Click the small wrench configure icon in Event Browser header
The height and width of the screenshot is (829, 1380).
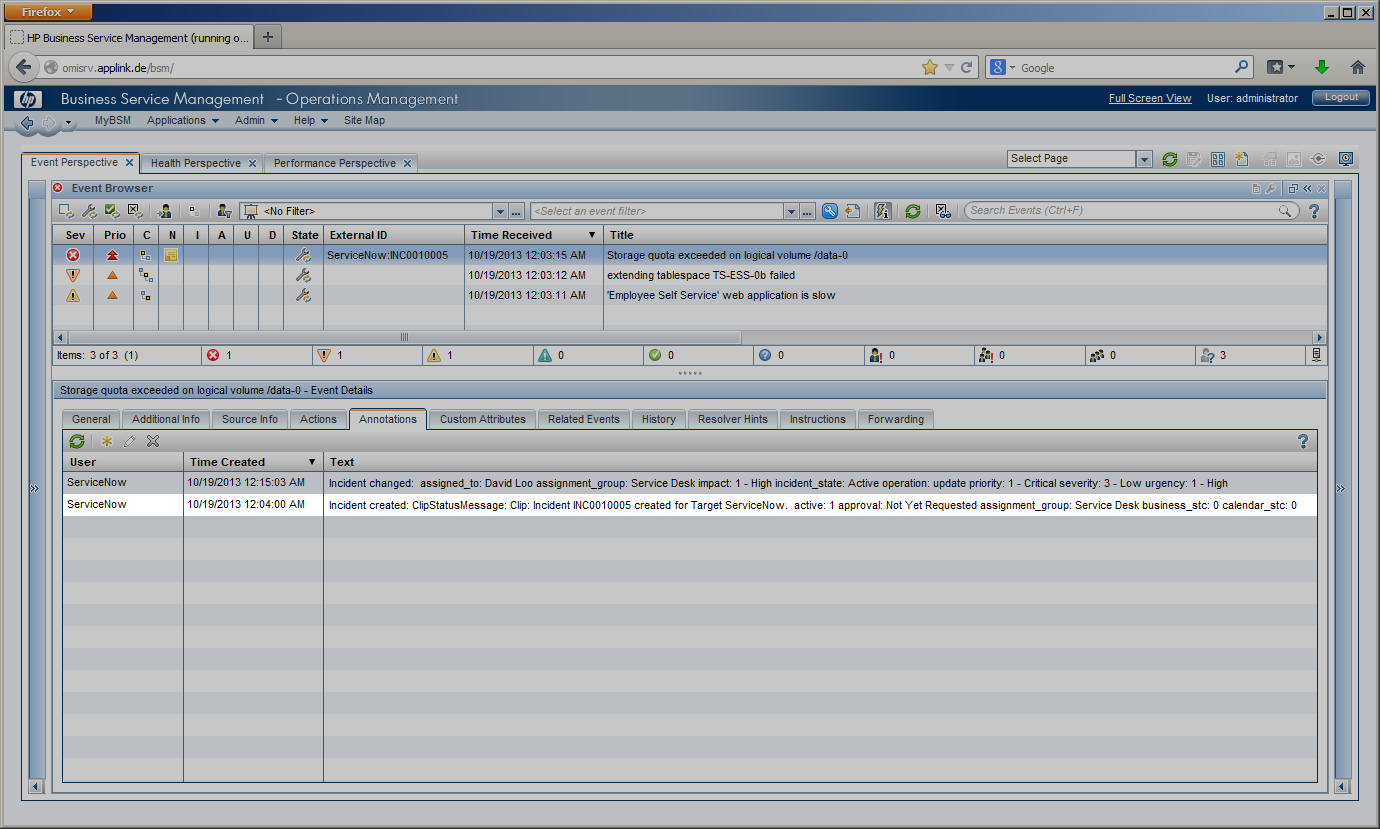[x=1270, y=189]
